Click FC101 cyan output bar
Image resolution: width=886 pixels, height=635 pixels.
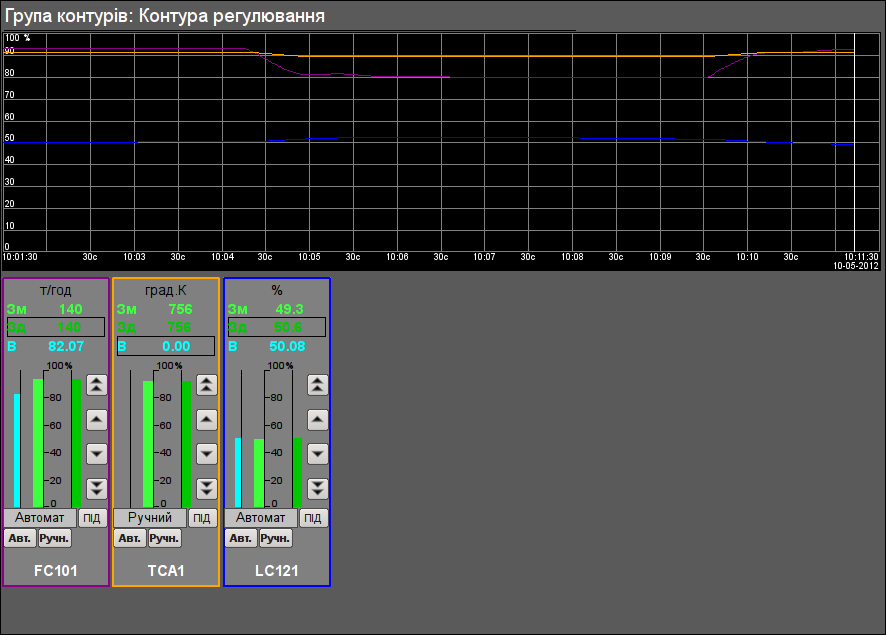click(x=17, y=450)
